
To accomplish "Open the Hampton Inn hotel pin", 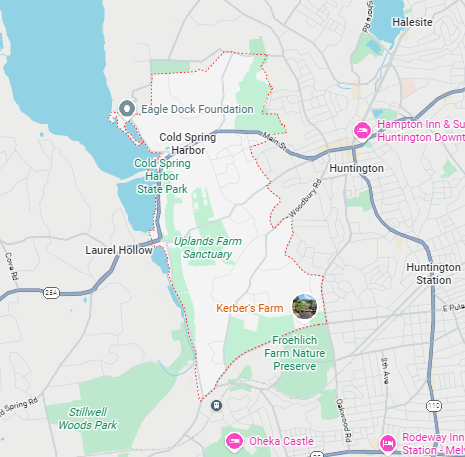I will [363, 131].
